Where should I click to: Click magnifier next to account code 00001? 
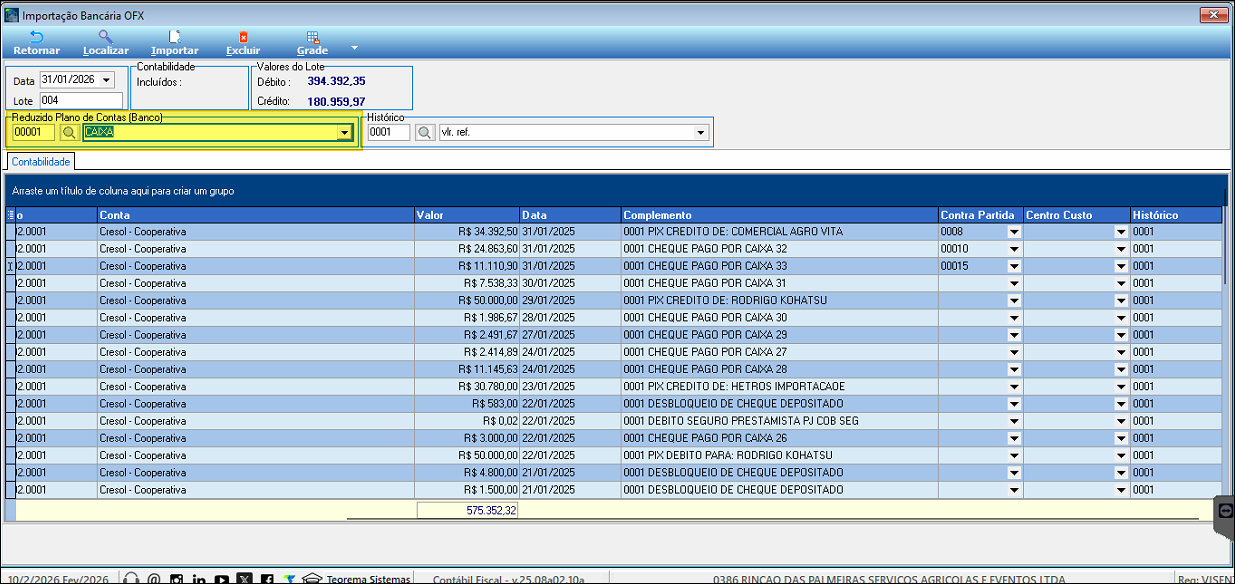point(69,132)
